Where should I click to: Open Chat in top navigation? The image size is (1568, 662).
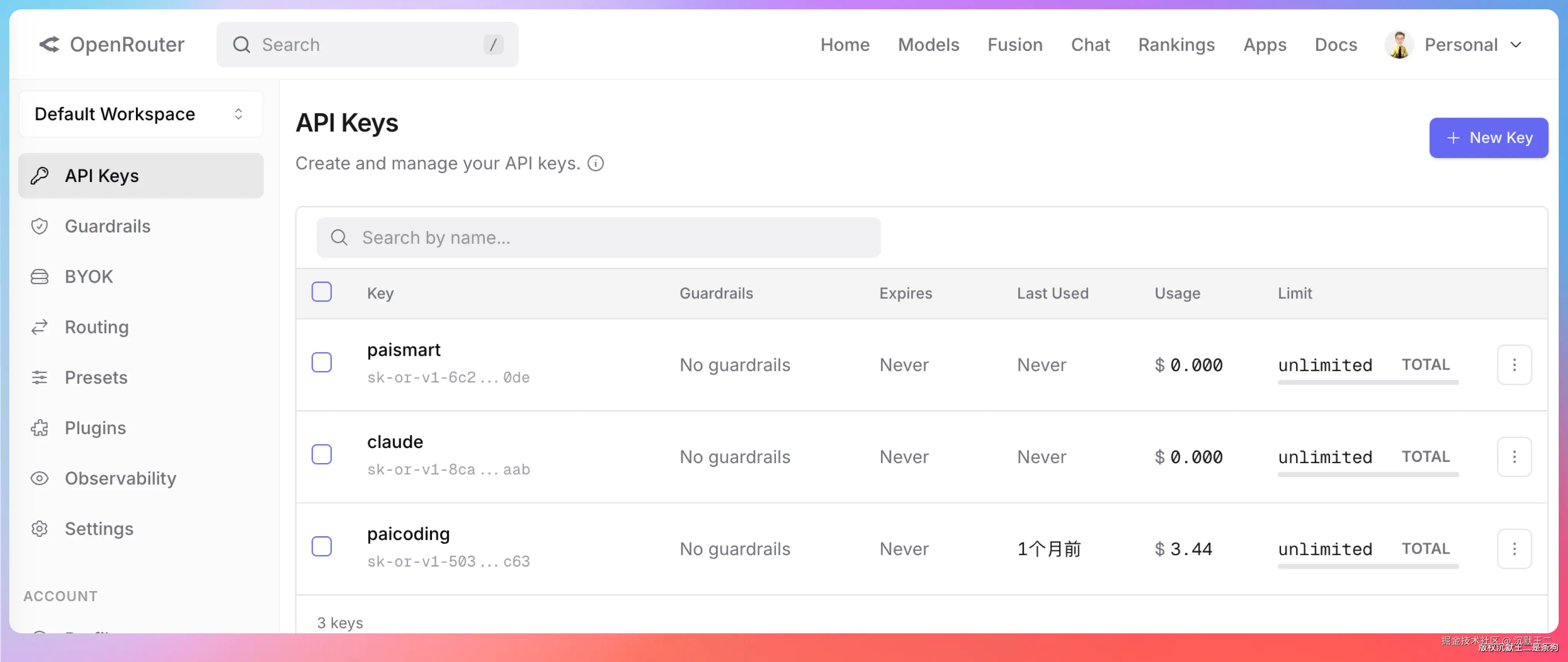tap(1091, 45)
